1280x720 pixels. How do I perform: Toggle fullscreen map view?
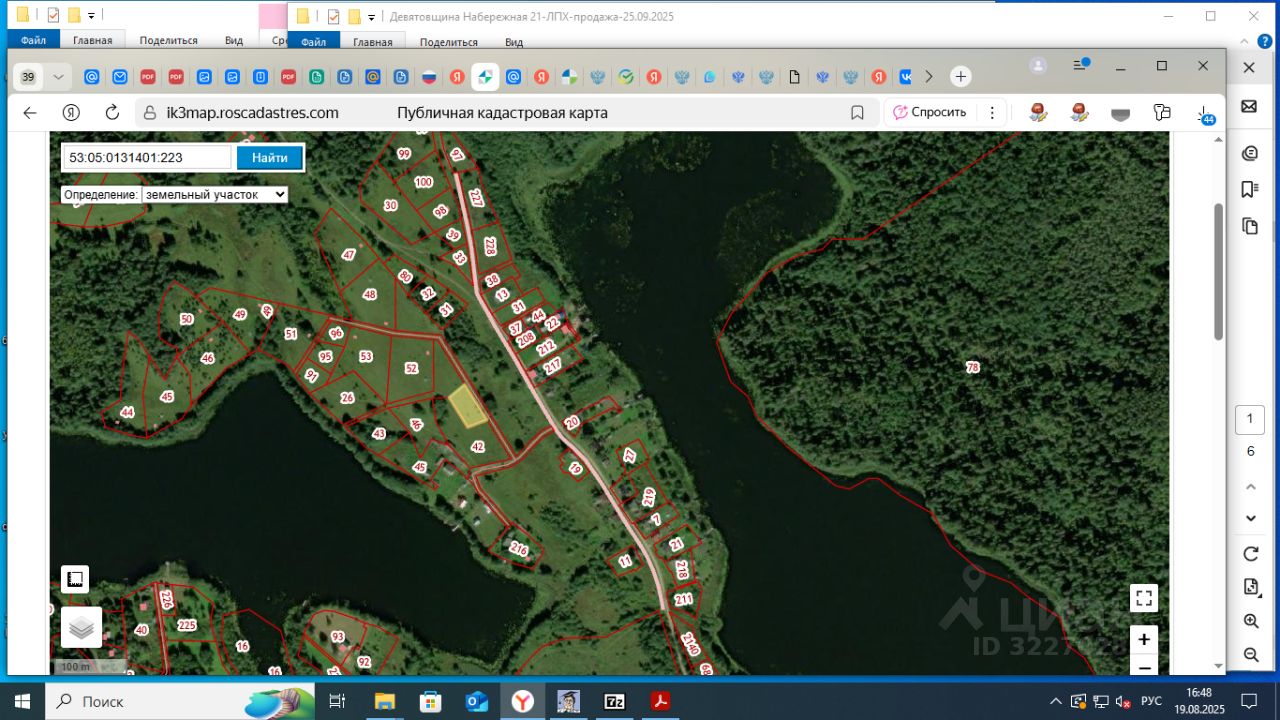(x=1144, y=598)
